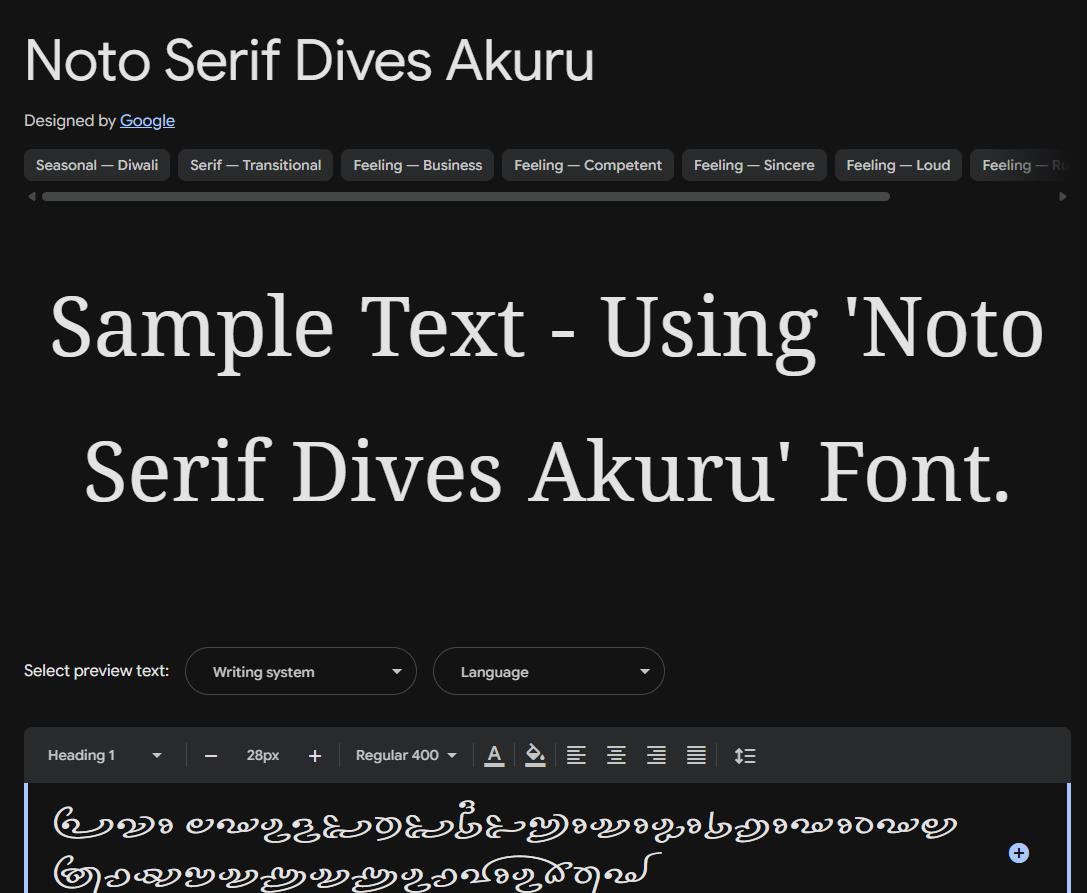
Task: Click the Sample Text heading
Action: click(x=547, y=398)
